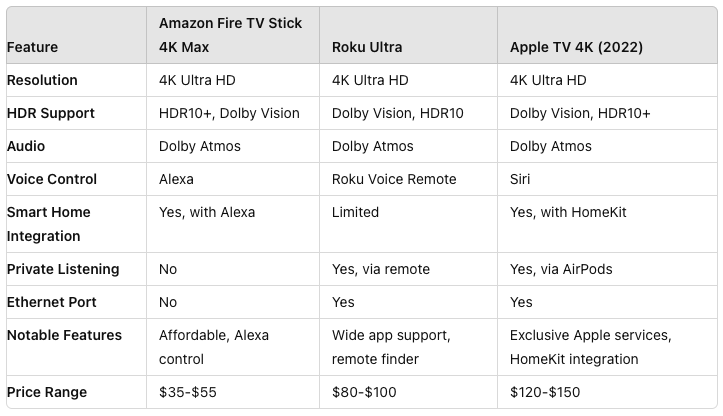
Task: Click the Audio row label
Action: click(26, 146)
